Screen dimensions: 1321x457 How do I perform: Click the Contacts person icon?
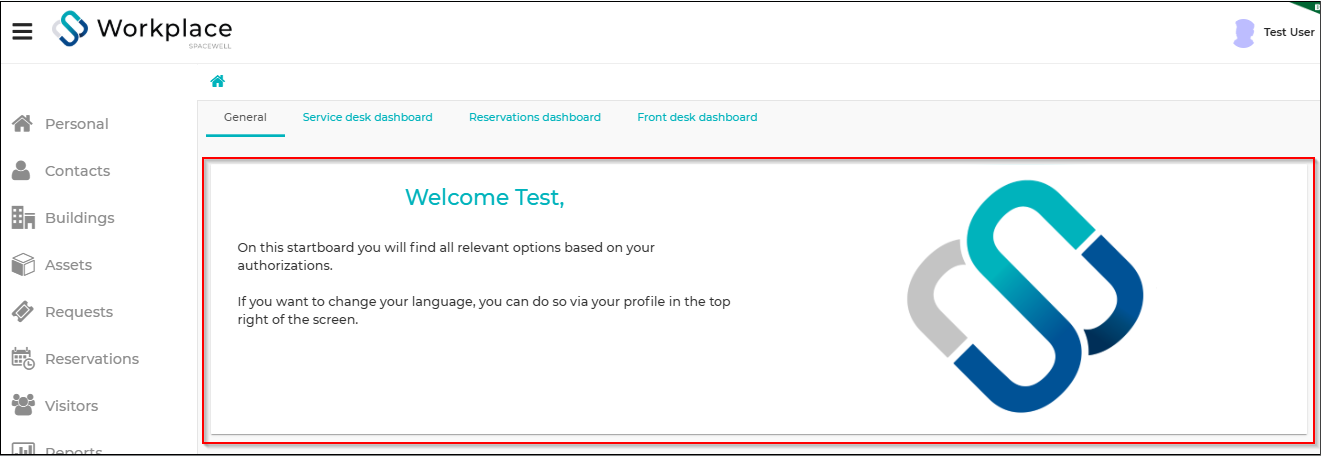(x=22, y=170)
